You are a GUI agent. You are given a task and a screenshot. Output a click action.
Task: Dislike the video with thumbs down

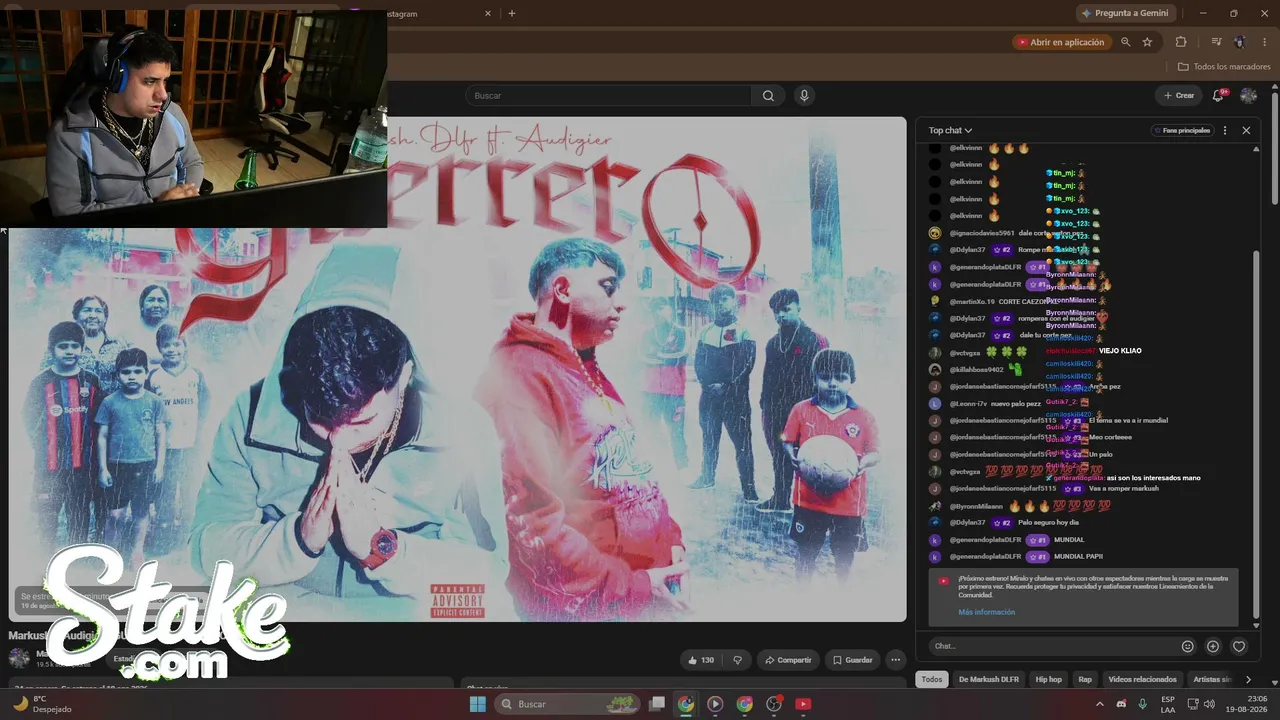pyautogui.click(x=738, y=660)
